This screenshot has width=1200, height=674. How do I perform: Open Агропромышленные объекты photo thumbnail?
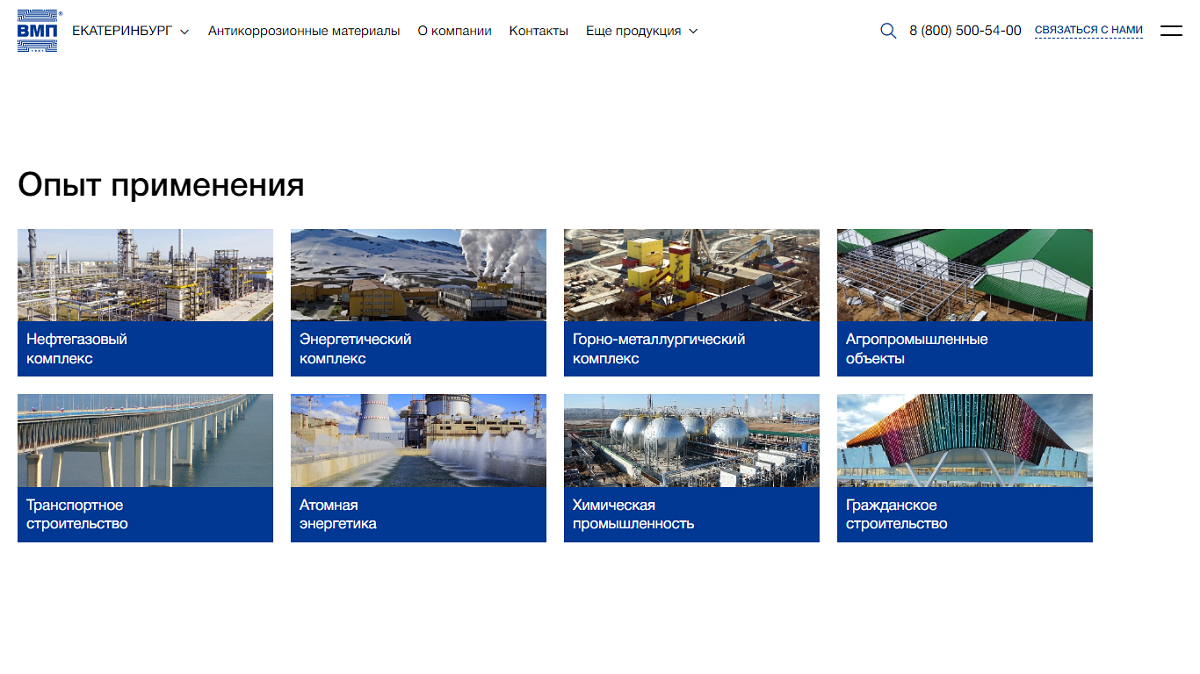coord(964,275)
